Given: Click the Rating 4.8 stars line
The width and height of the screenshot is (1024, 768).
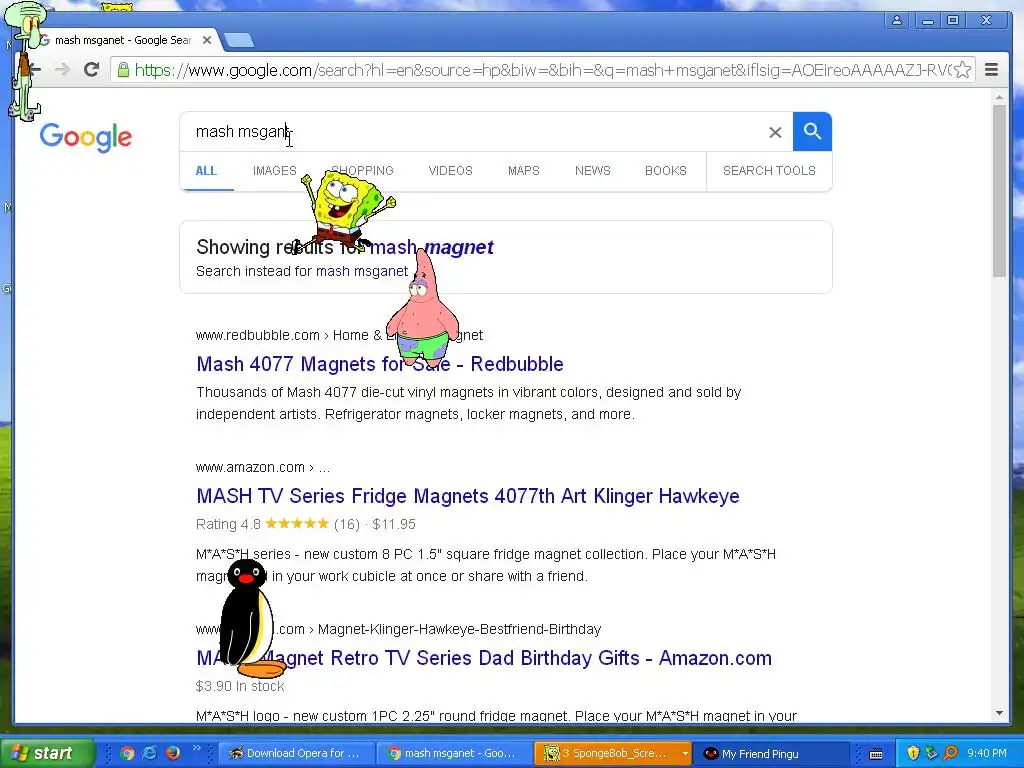Looking at the screenshot, I should pyautogui.click(x=306, y=524).
